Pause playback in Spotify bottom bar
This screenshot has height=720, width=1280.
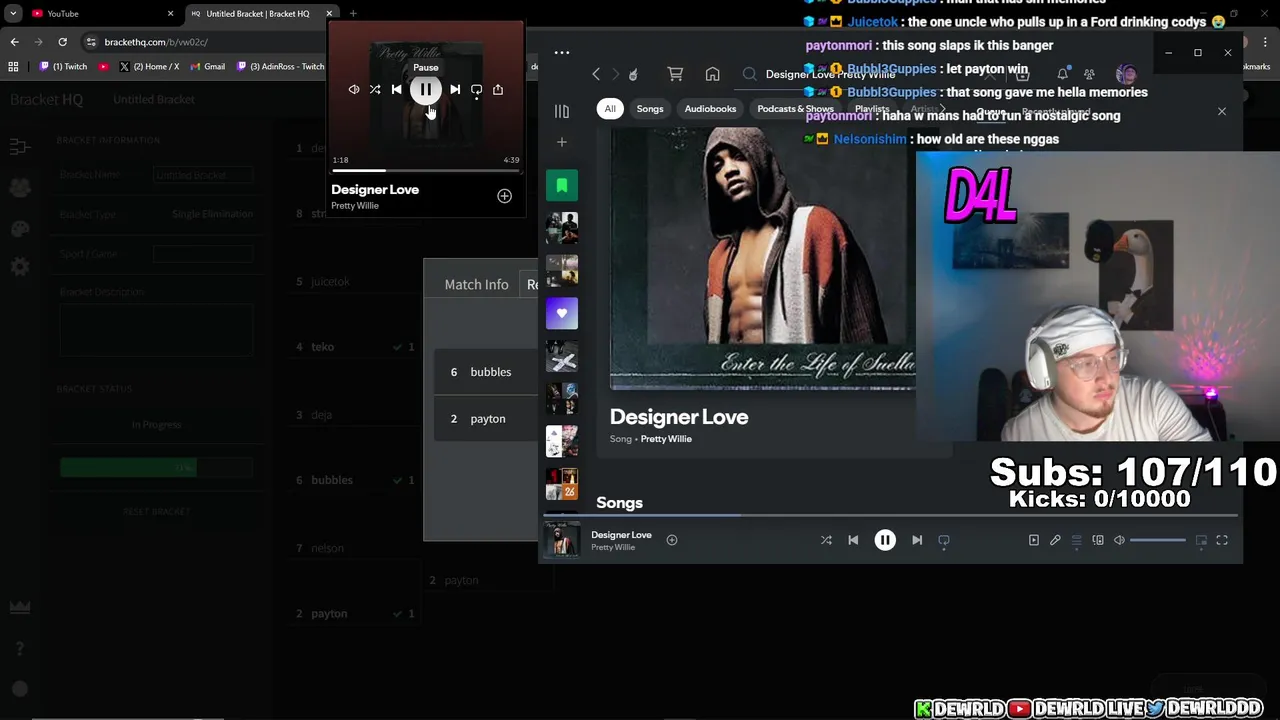[x=885, y=540]
